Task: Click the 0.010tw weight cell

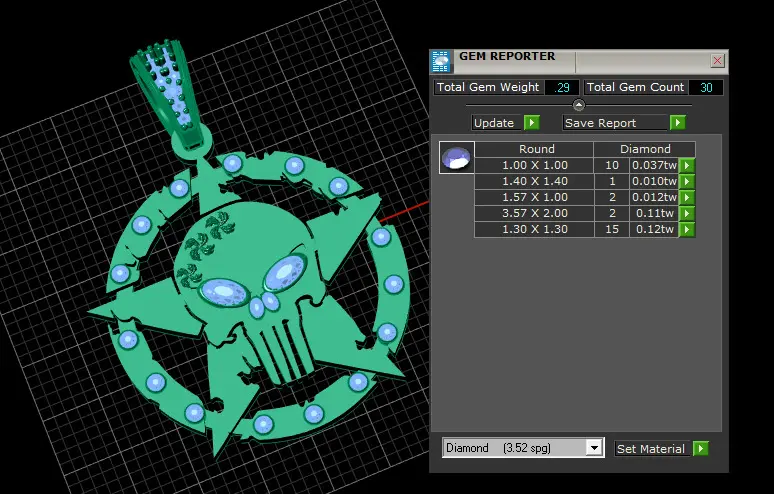Action: [654, 181]
